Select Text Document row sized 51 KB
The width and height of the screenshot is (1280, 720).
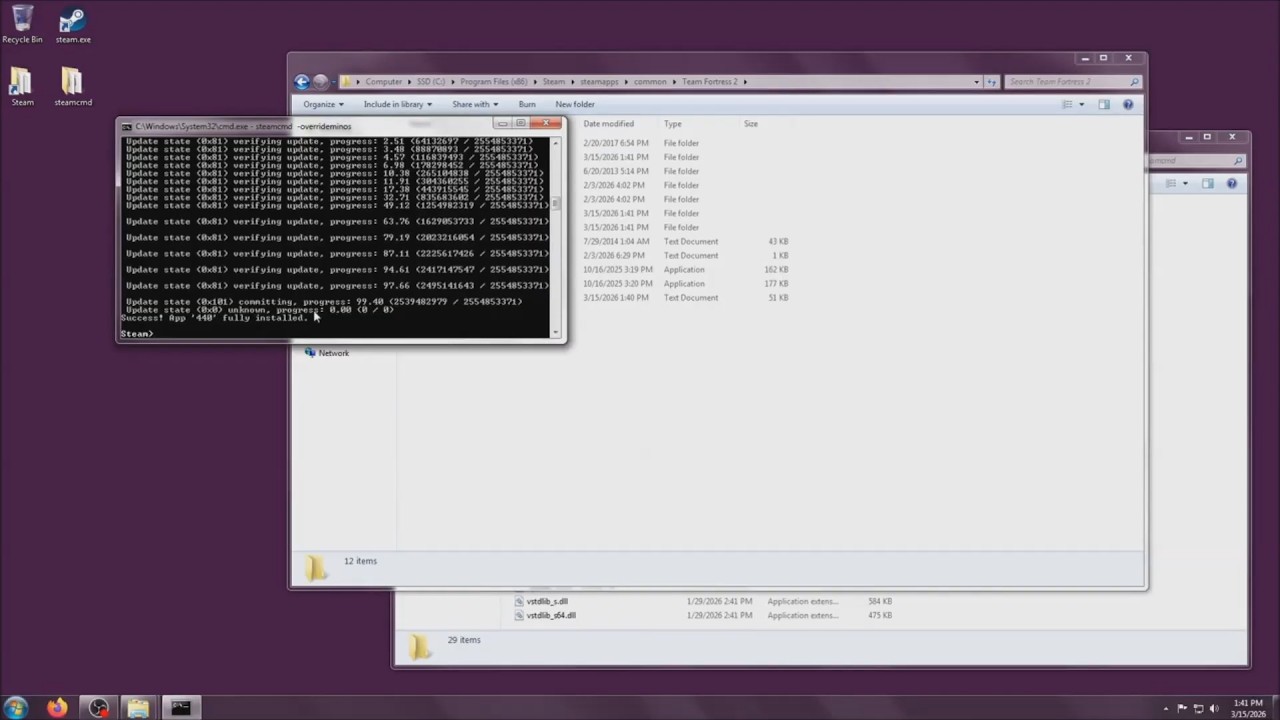point(686,297)
